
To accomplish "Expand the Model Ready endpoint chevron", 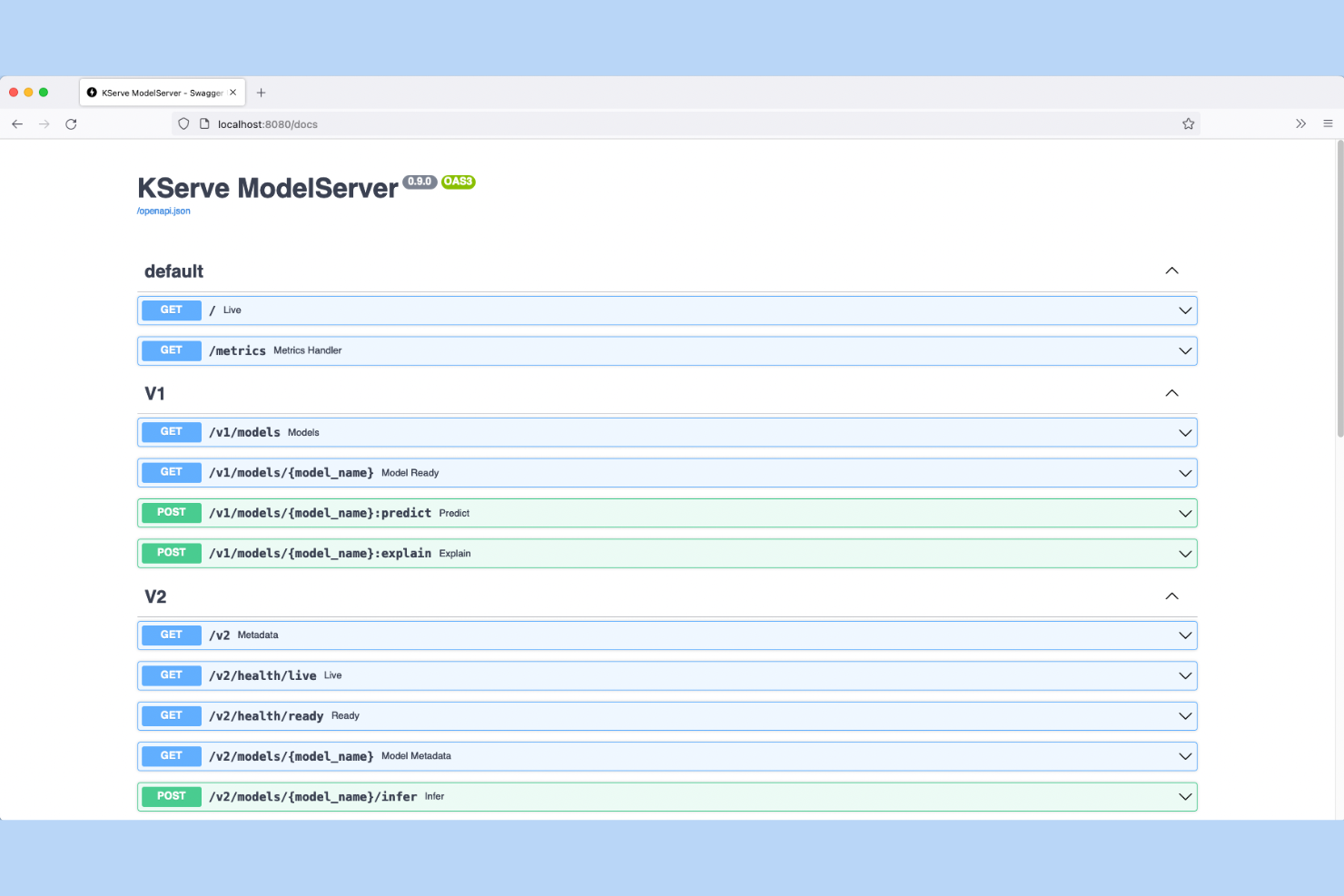I will (1185, 473).
